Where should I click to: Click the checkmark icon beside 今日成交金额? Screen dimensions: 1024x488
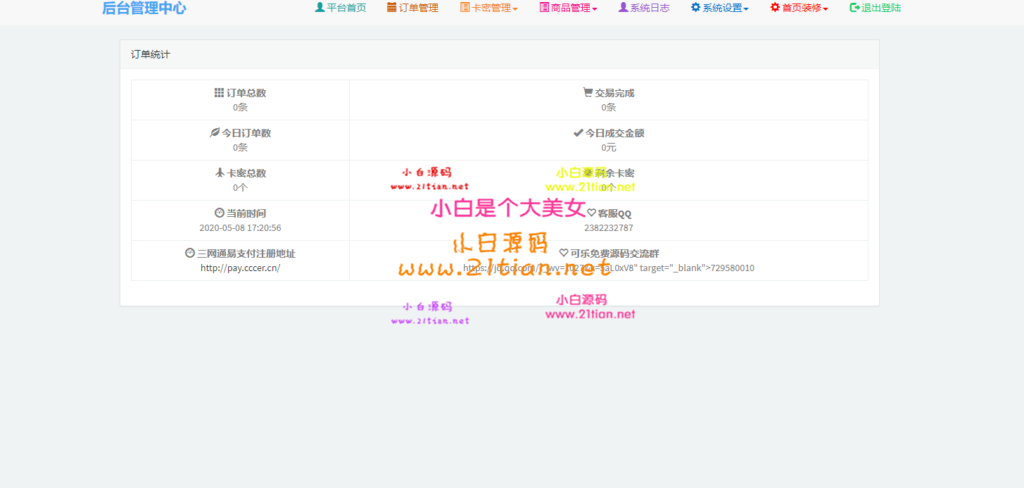(578, 133)
